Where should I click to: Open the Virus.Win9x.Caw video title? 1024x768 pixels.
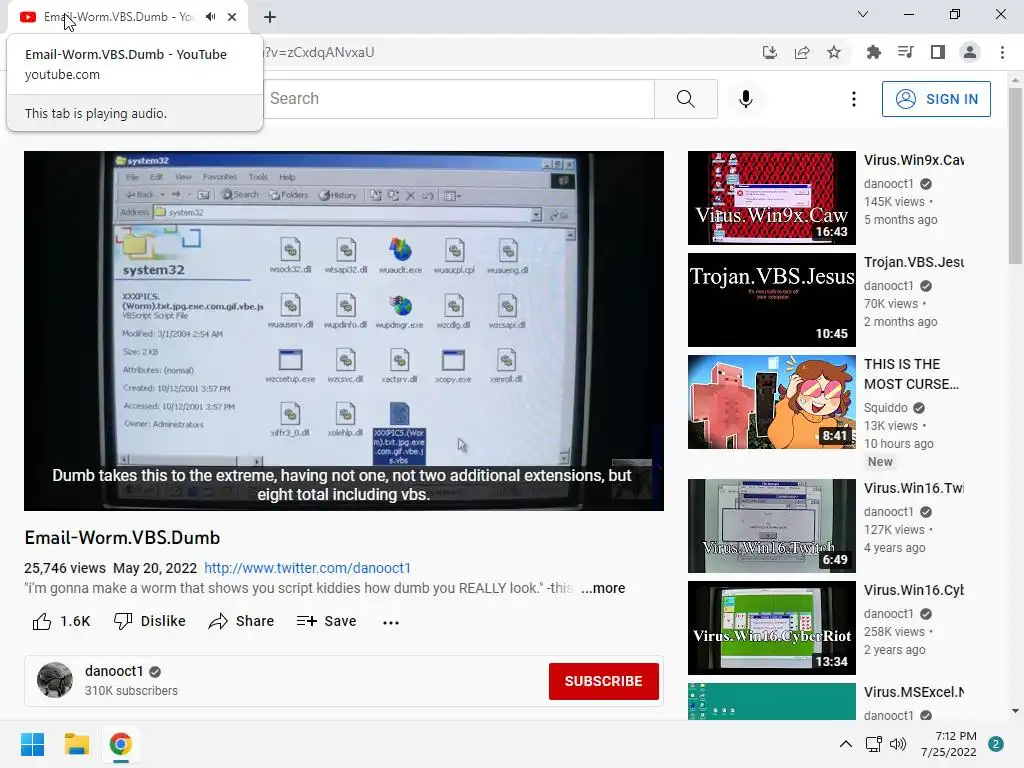click(914, 161)
